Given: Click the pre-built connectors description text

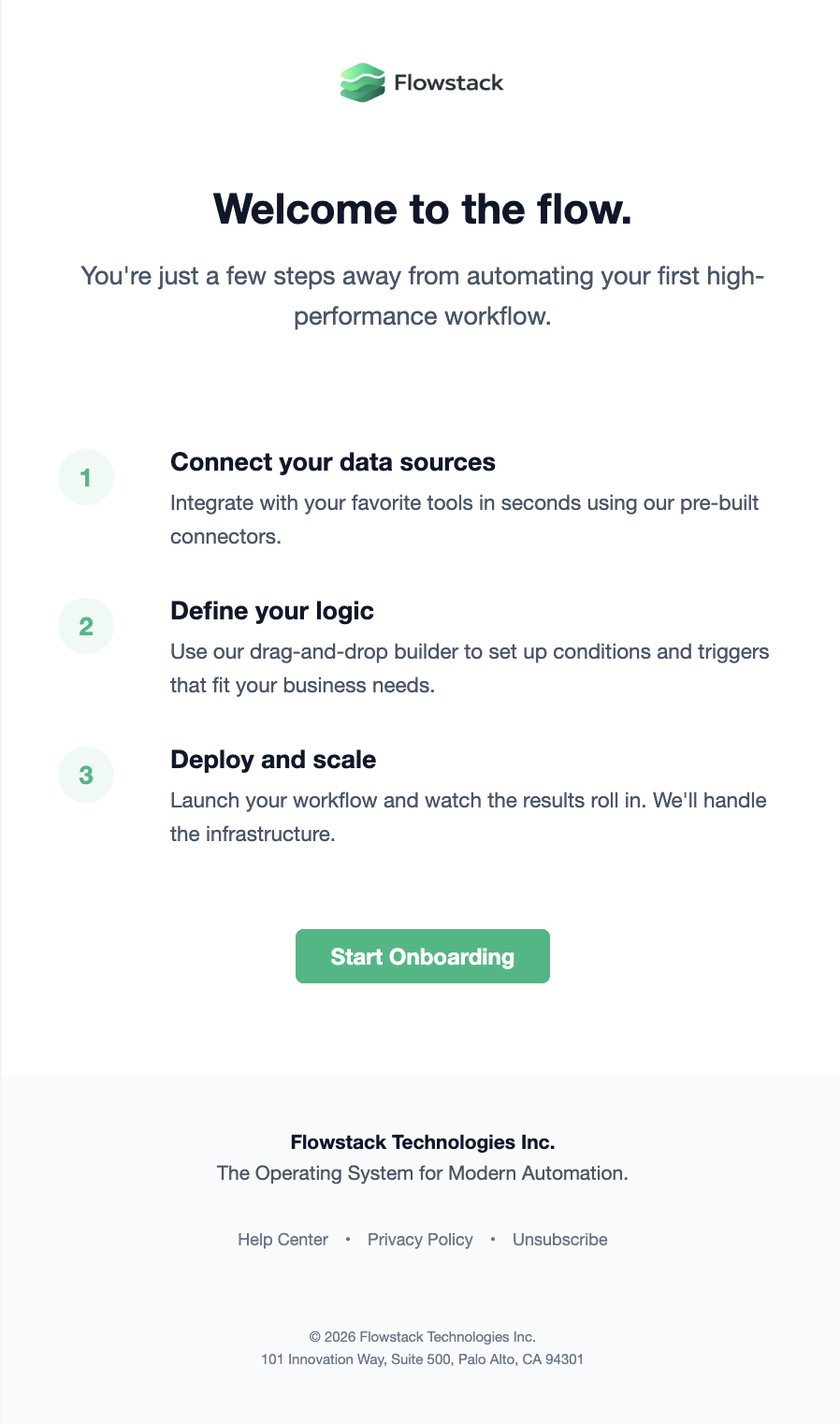Looking at the screenshot, I should pyautogui.click(x=465, y=519).
